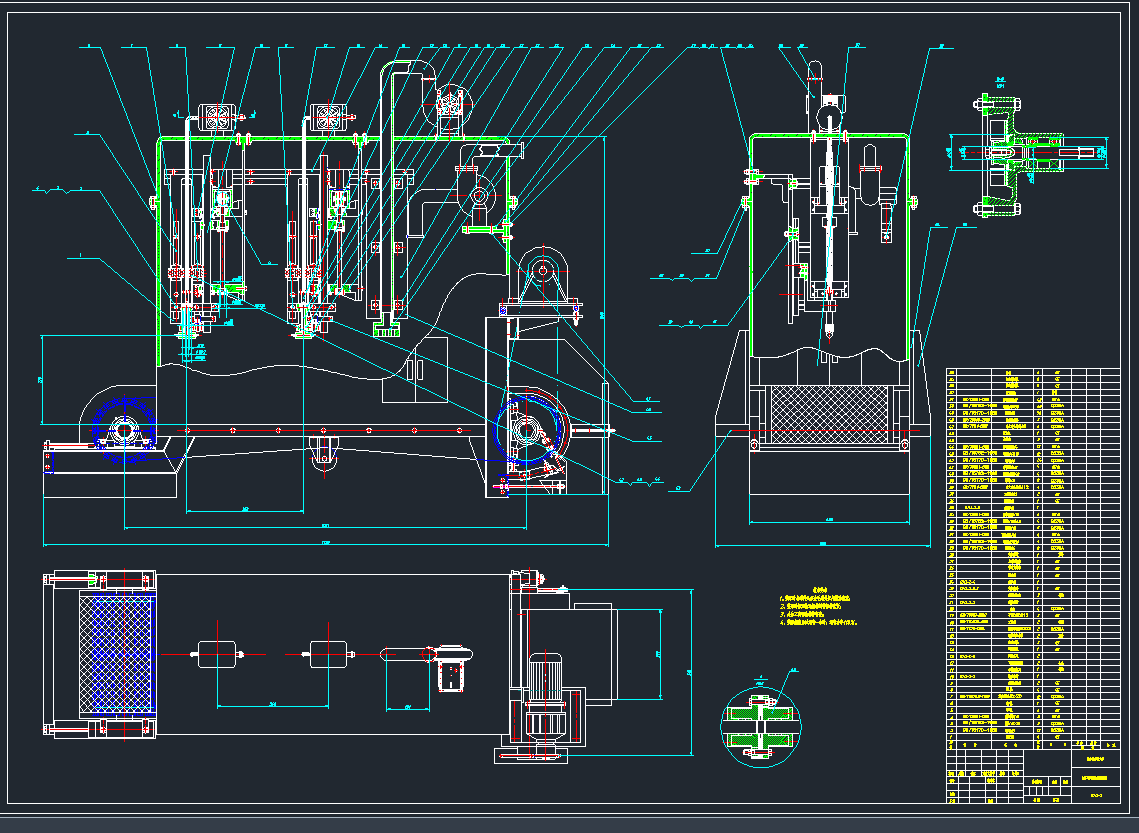The width and height of the screenshot is (1139, 833).
Task: Click the second fan unit atop the housing
Action: click(329, 117)
